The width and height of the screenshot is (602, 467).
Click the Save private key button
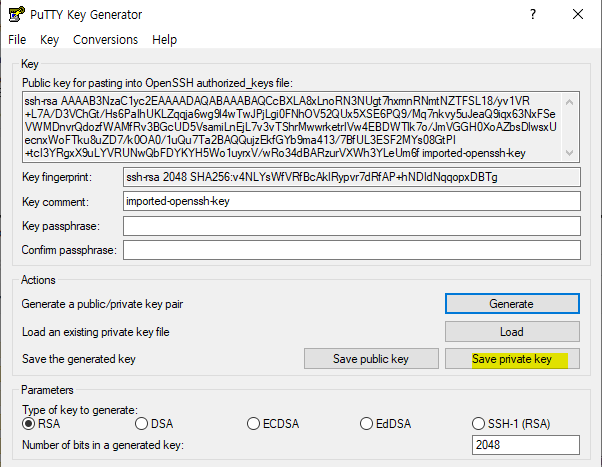click(x=512, y=359)
